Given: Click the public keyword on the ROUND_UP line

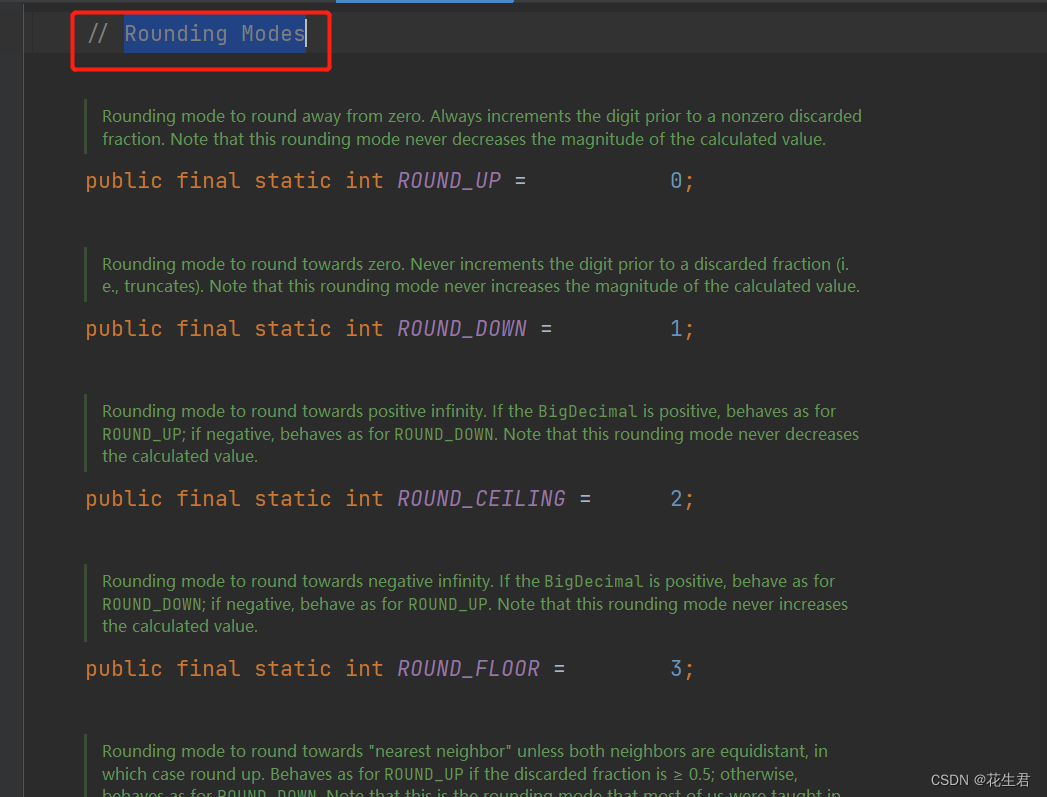Looking at the screenshot, I should 123,180.
